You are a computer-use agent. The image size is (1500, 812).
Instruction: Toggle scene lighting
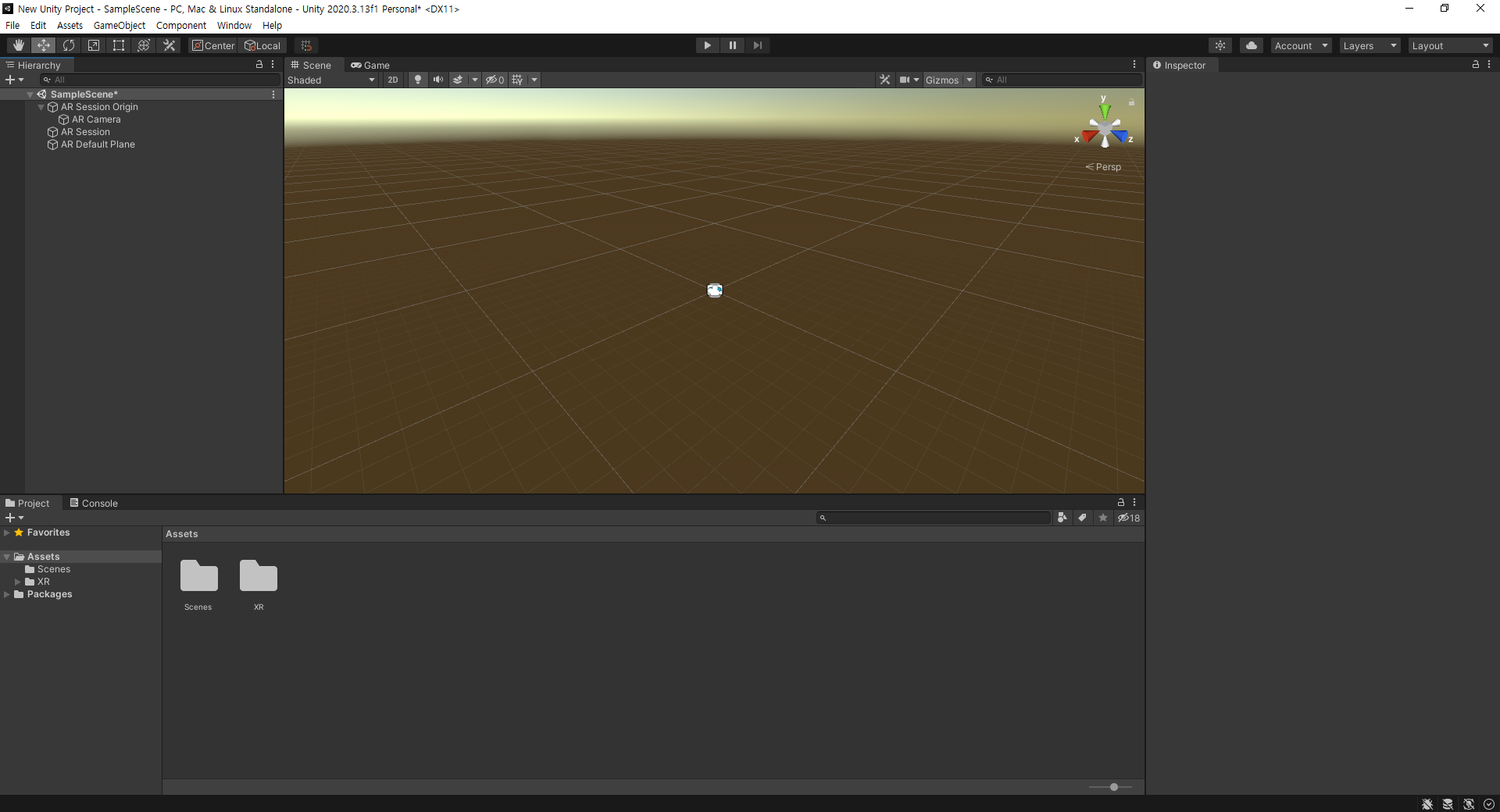418,80
